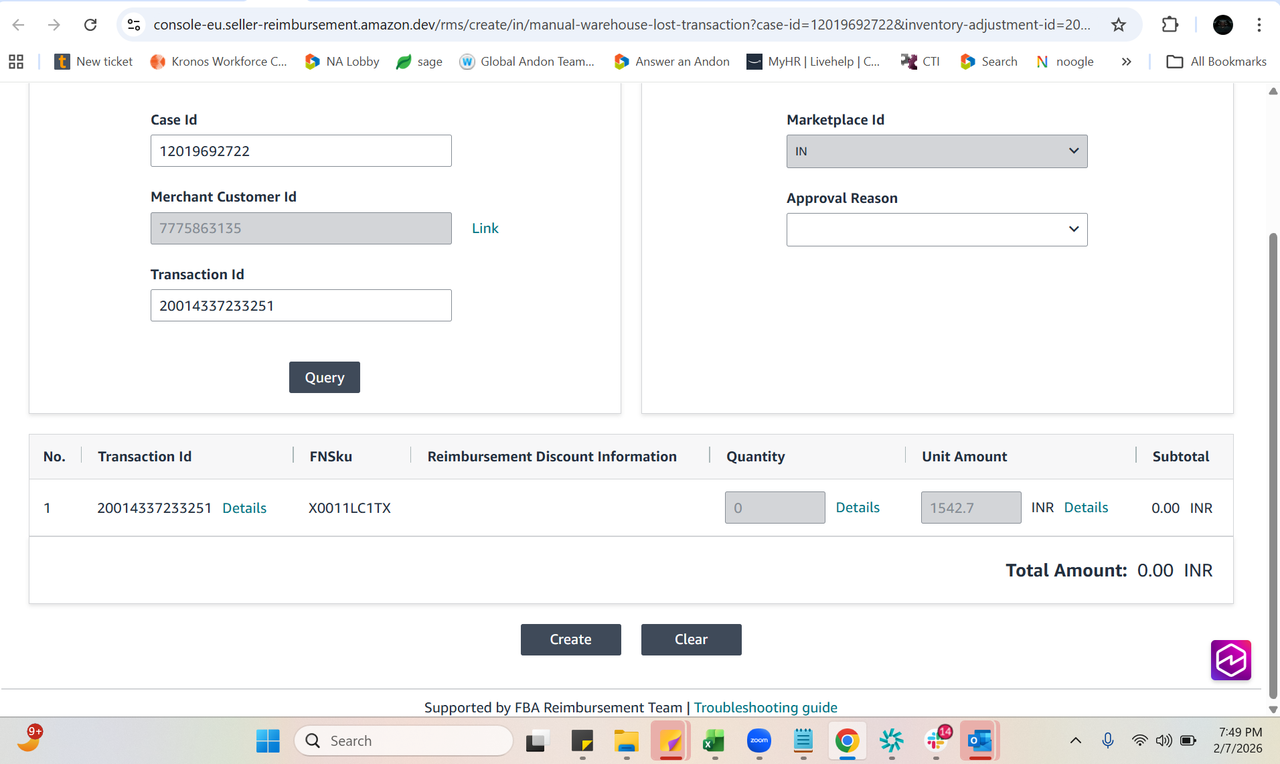This screenshot has height=764, width=1280.
Task: Open the volume speaker tray icon
Action: (1163, 740)
